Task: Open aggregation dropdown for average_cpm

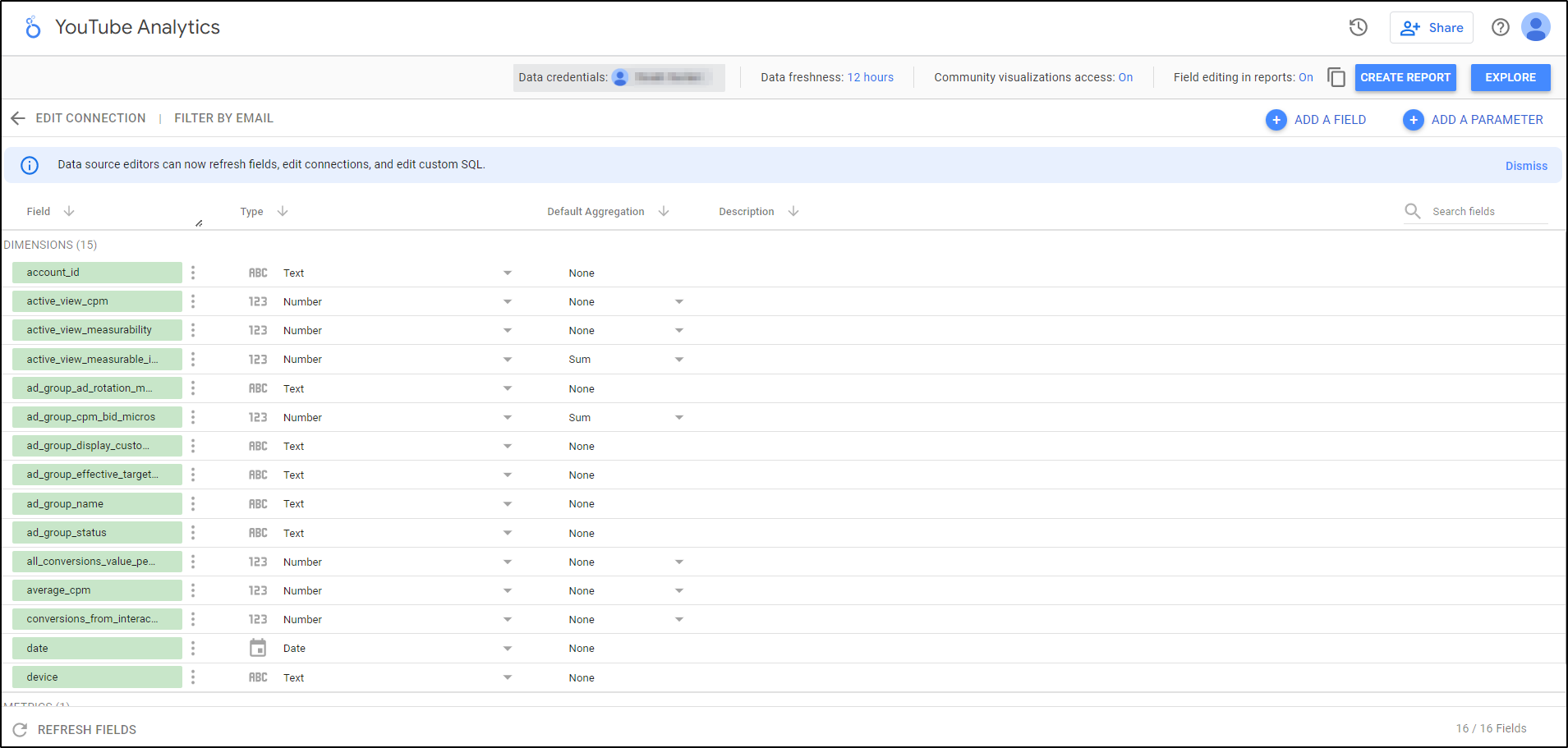Action: pyautogui.click(x=679, y=590)
